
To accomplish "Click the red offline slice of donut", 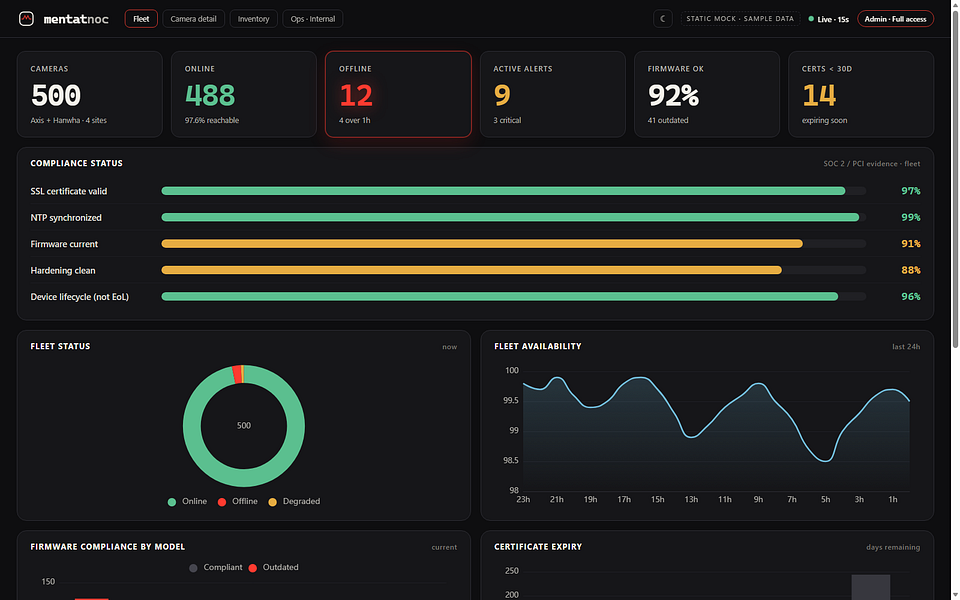I will click(x=237, y=374).
